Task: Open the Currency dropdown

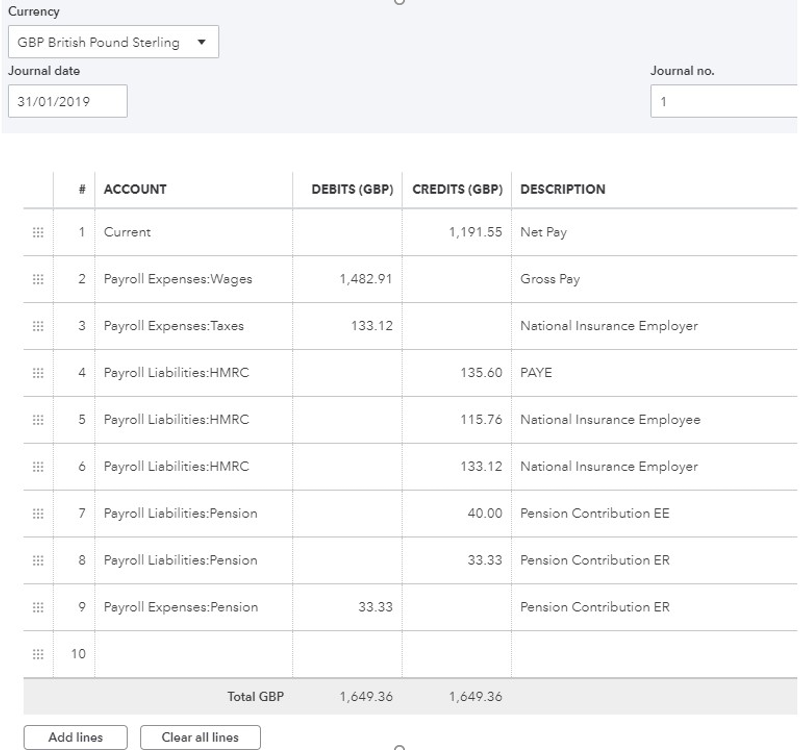Action: pyautogui.click(x=113, y=41)
